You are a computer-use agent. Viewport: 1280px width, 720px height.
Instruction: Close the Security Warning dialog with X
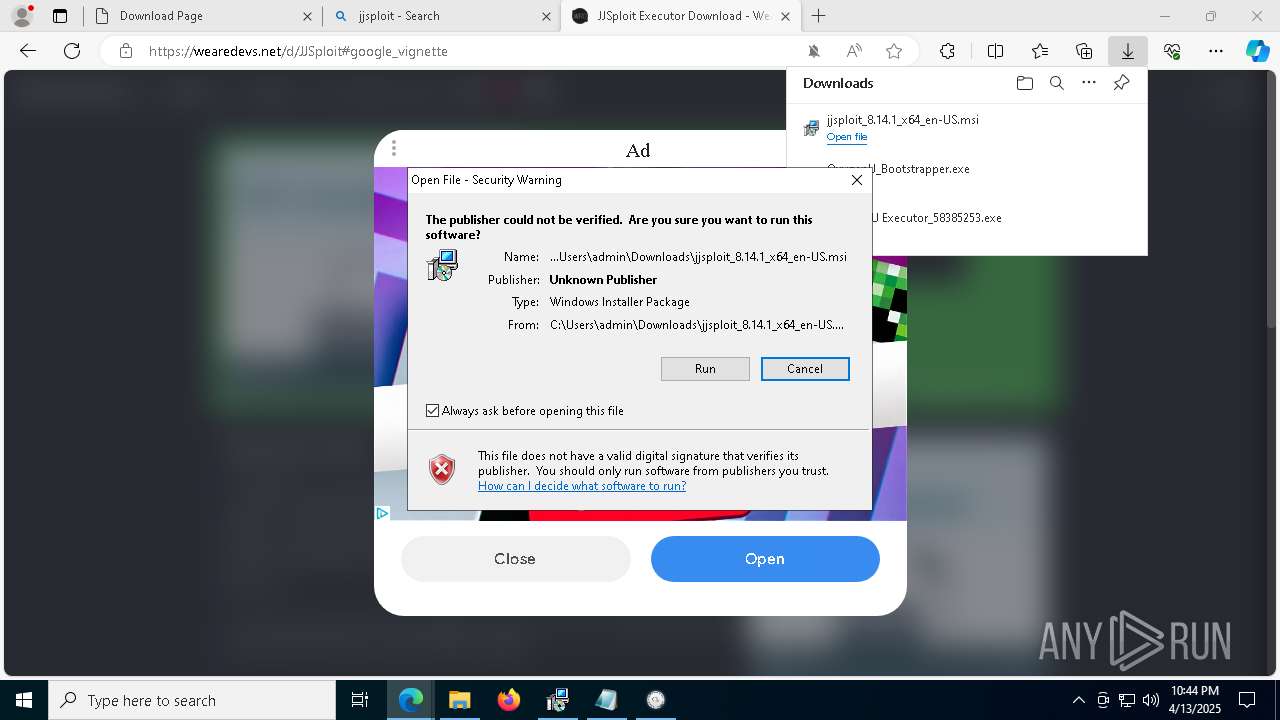click(x=856, y=180)
